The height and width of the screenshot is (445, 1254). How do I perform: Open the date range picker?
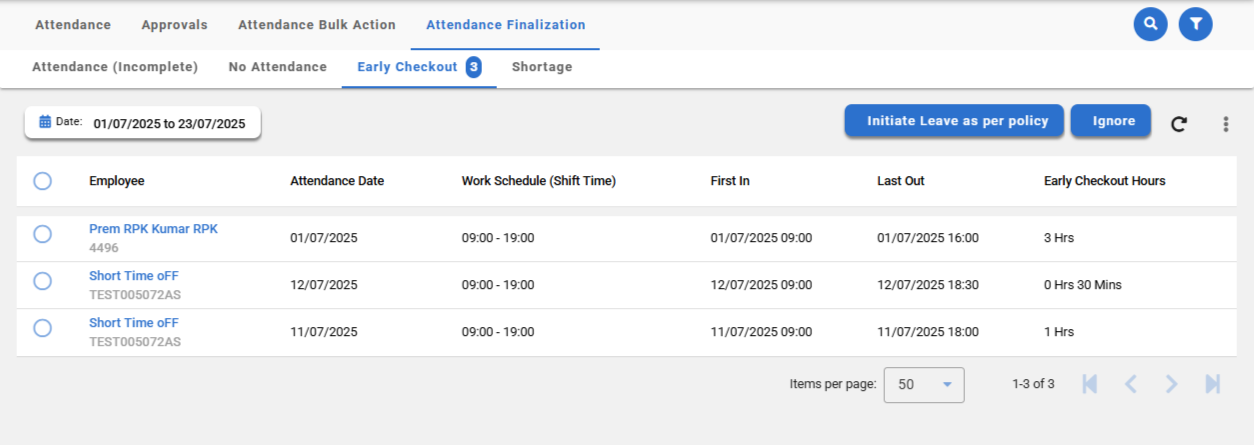pyautogui.click(x=143, y=123)
